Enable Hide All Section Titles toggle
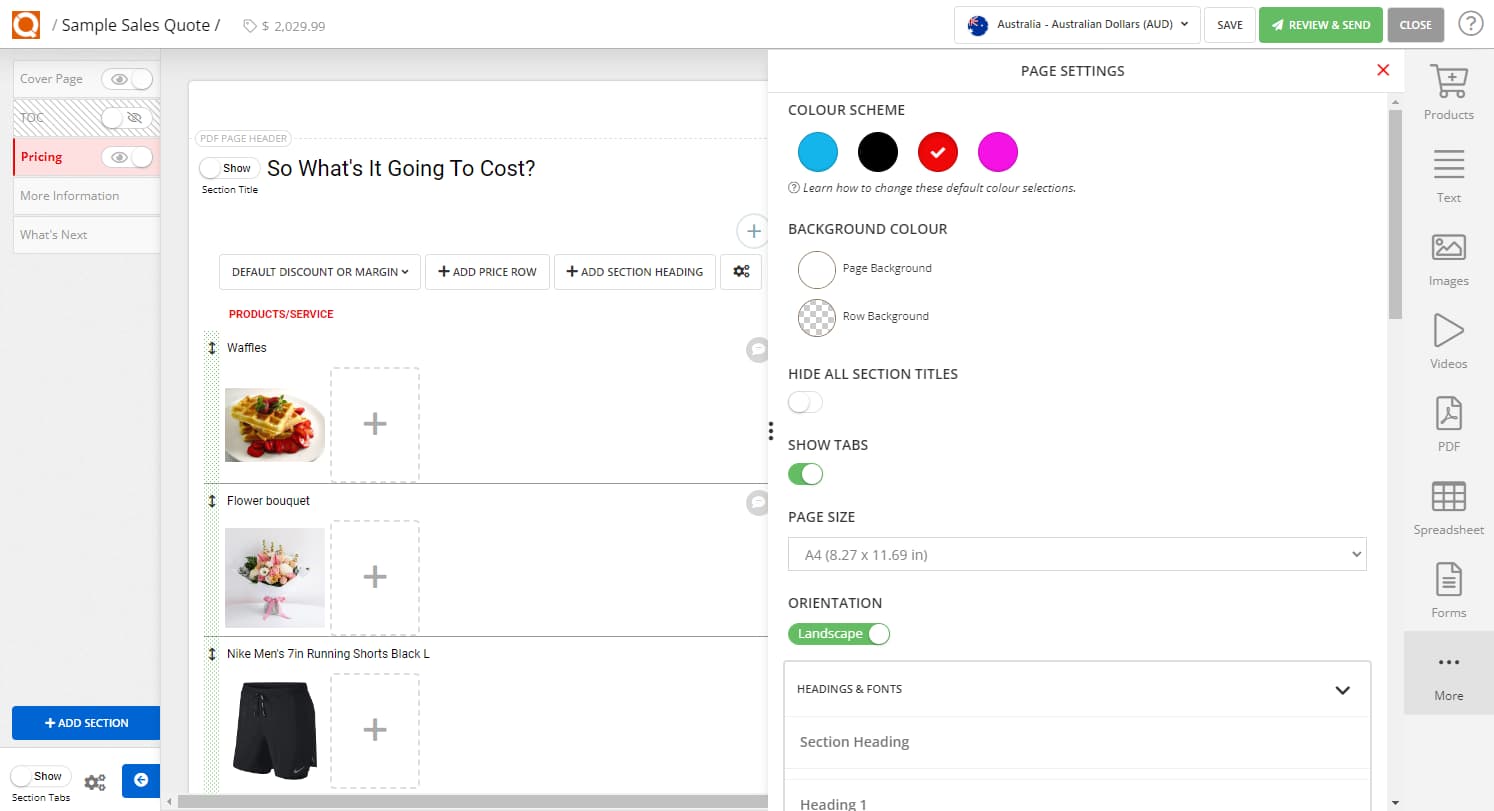Screen dimensions: 1494x811 (x=805, y=402)
